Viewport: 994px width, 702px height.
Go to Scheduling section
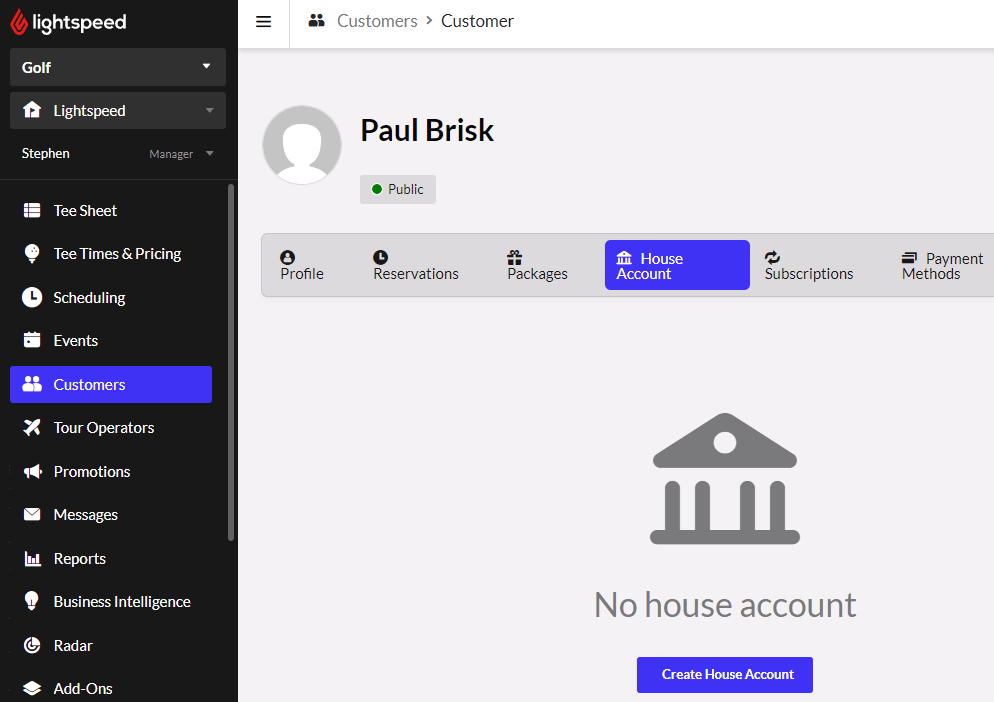click(x=111, y=297)
